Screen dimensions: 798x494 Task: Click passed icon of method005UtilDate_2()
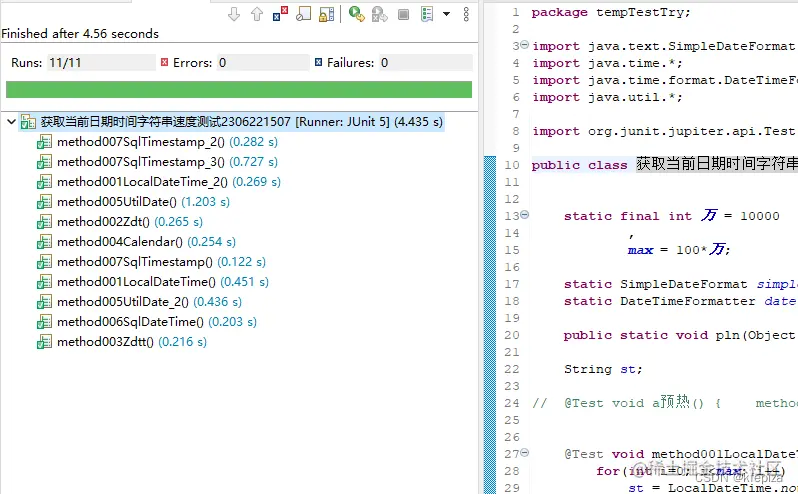coord(44,302)
